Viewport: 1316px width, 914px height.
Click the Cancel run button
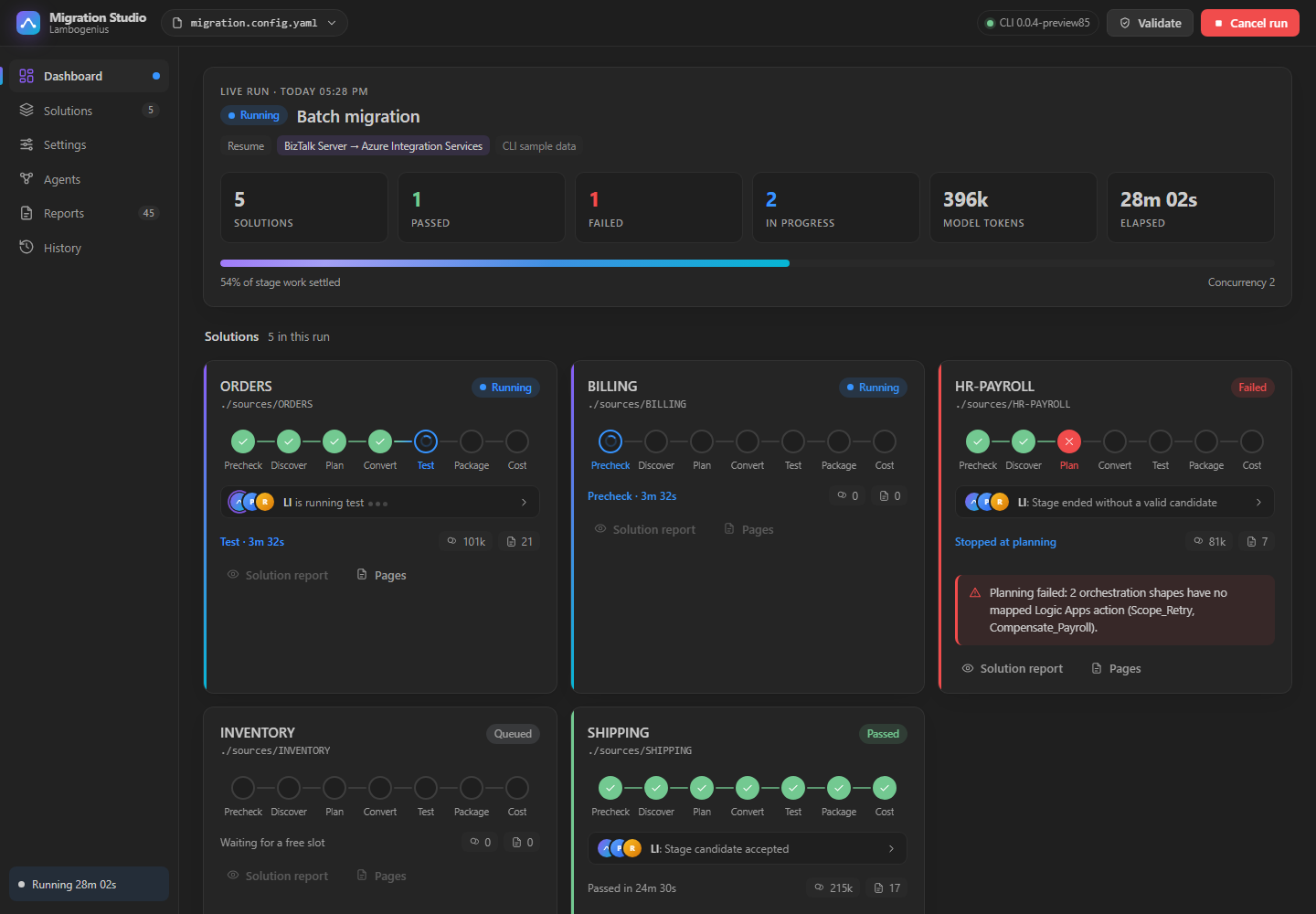(x=1250, y=23)
